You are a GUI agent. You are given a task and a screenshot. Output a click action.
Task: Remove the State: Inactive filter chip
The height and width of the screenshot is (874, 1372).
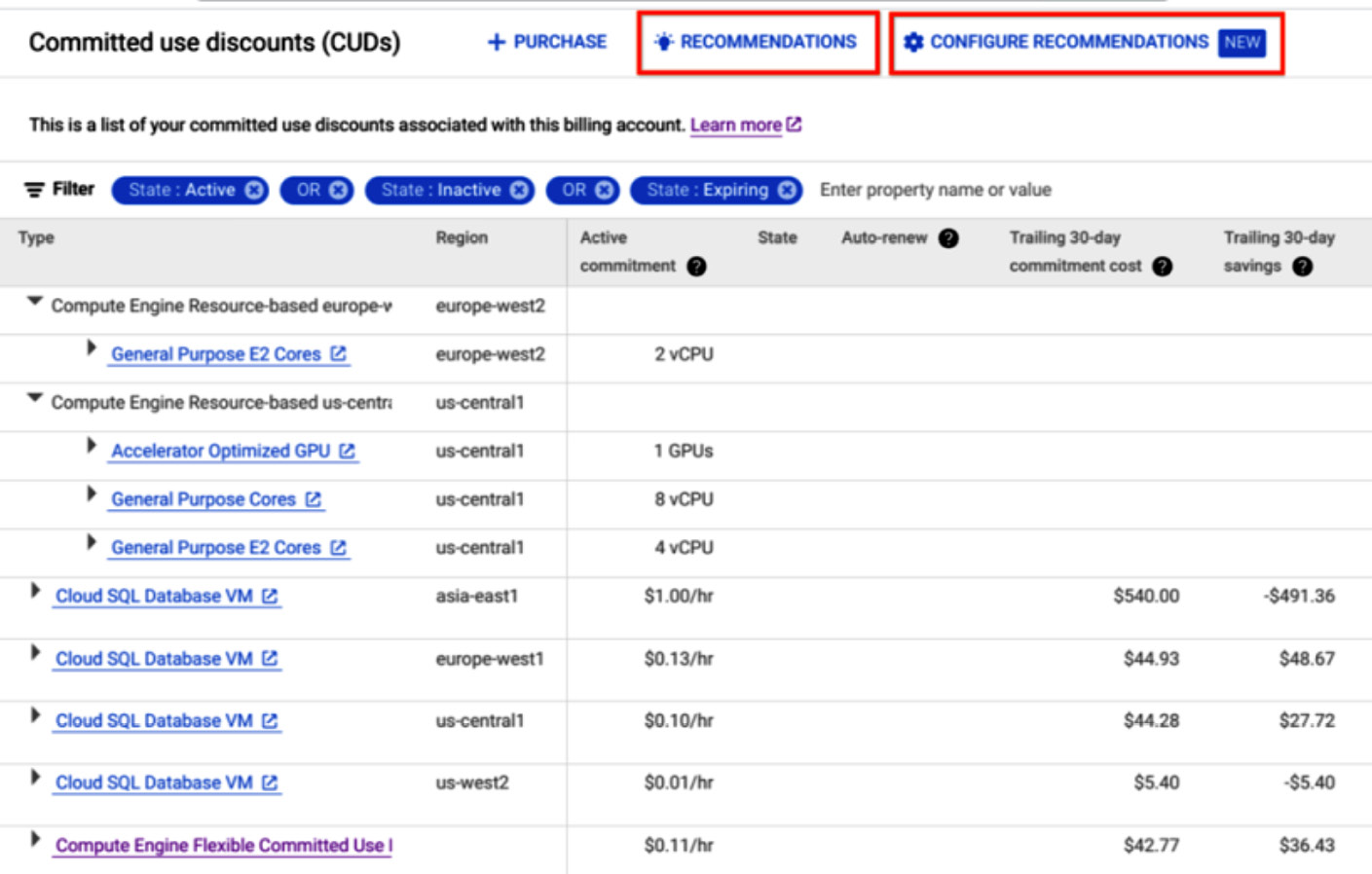[520, 190]
